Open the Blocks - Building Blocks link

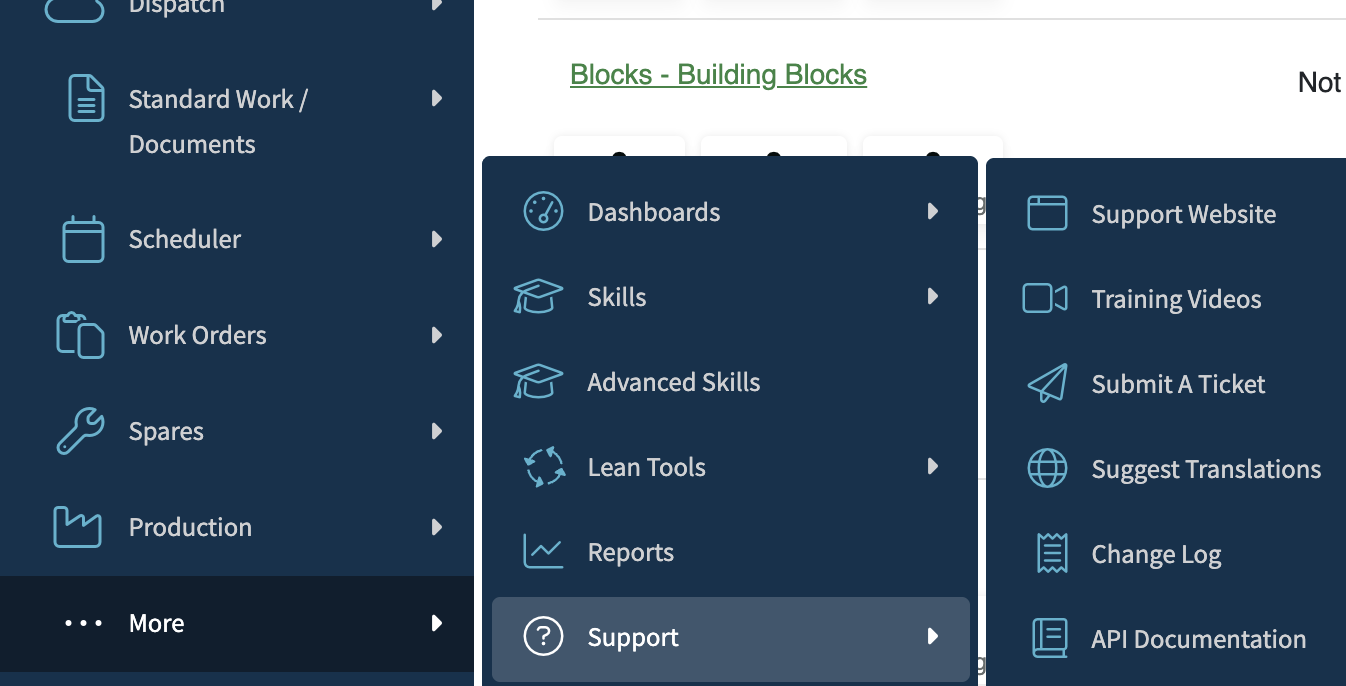point(718,75)
